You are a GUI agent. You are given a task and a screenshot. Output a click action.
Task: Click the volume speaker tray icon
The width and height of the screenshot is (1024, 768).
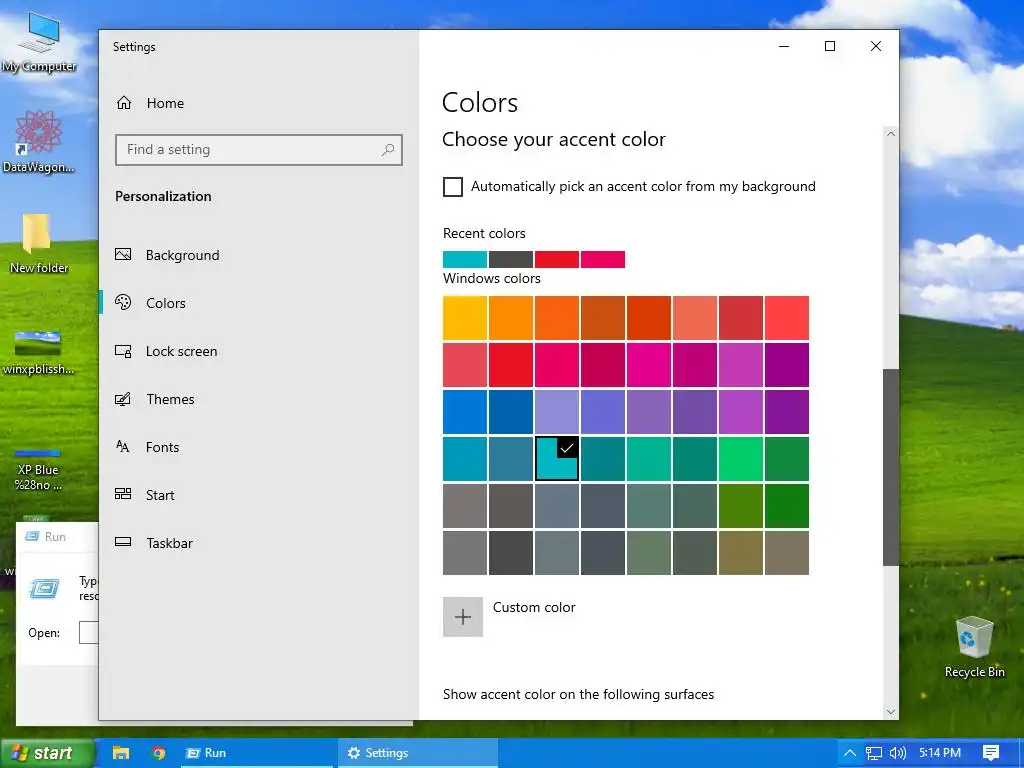[x=898, y=753]
